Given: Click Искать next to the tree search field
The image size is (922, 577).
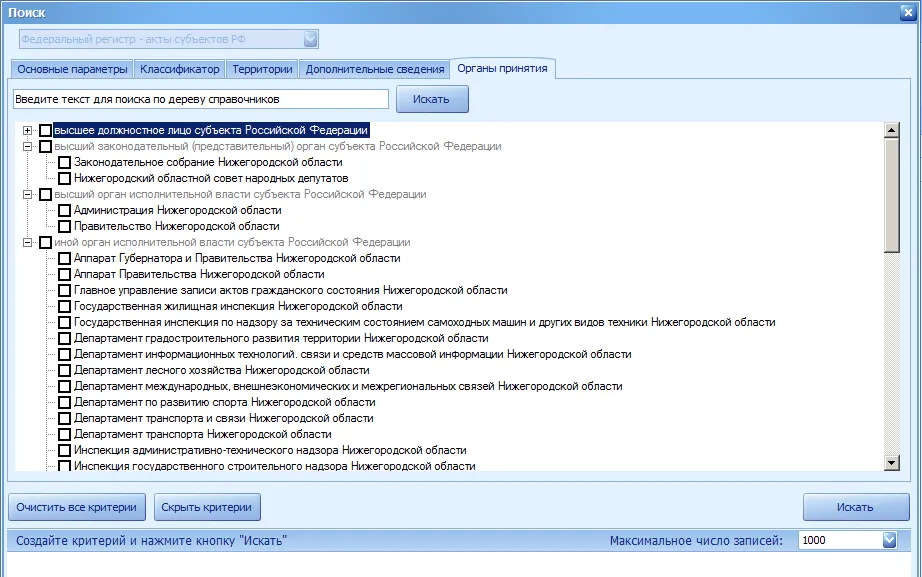Looking at the screenshot, I should (432, 99).
